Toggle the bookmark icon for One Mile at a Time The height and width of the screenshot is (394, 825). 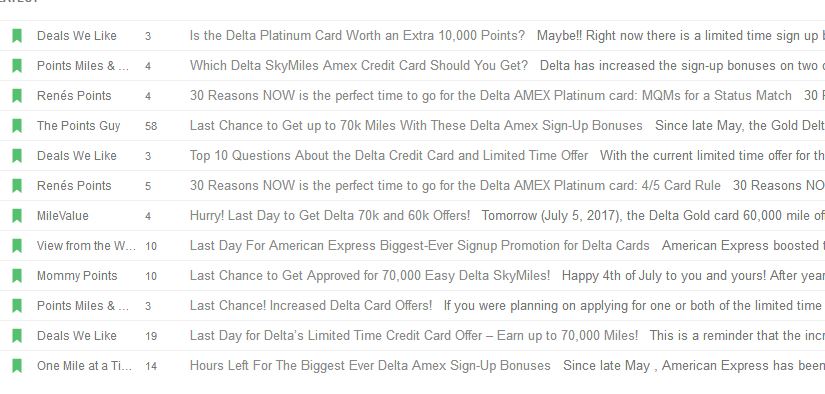[17, 366]
